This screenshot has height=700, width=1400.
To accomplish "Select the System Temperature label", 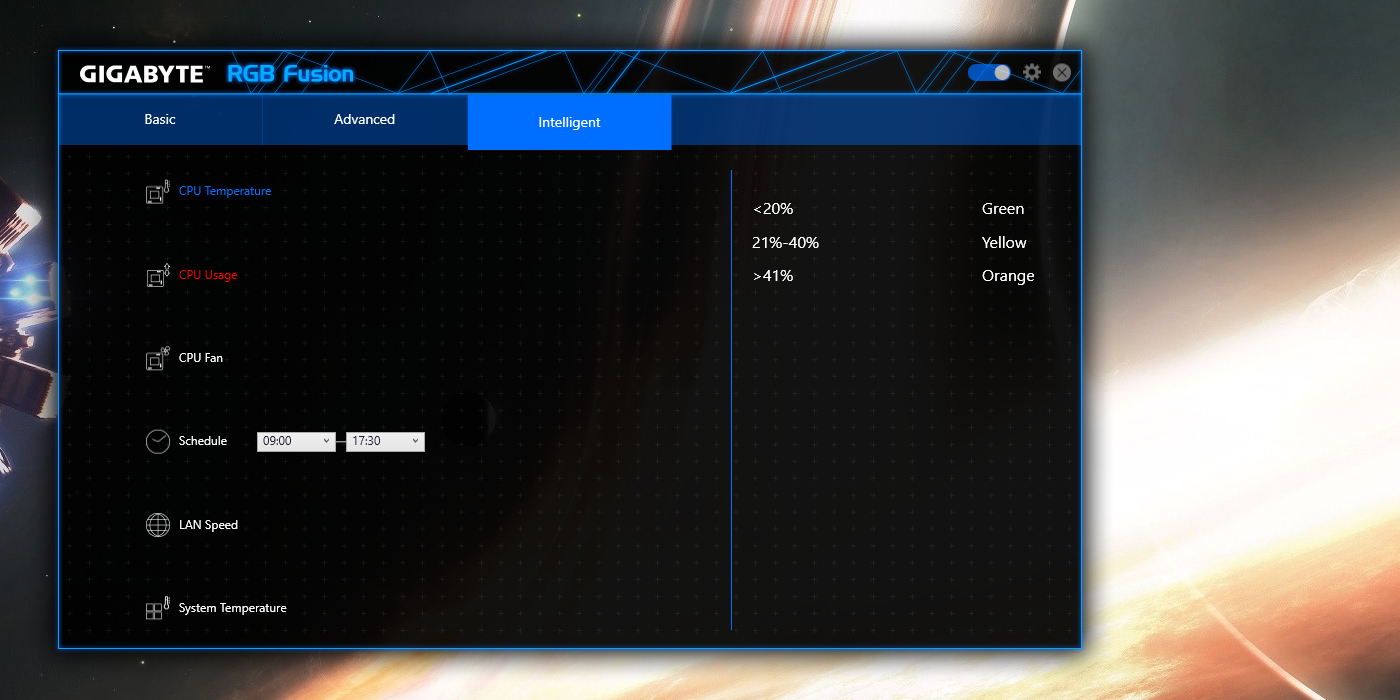I will (232, 608).
